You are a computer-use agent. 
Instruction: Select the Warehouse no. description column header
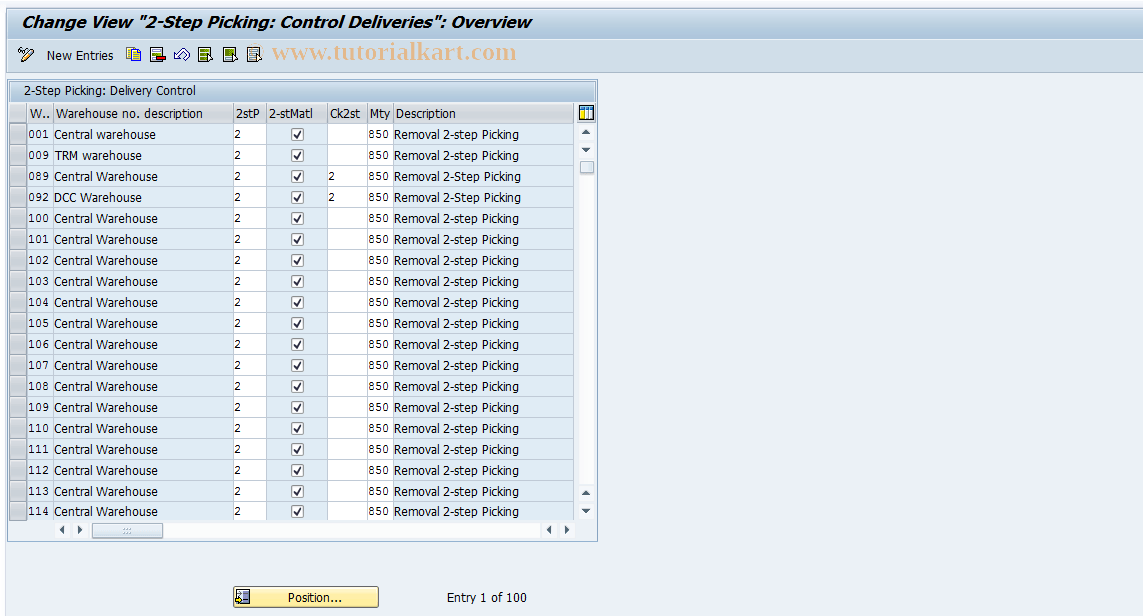[x=141, y=113]
